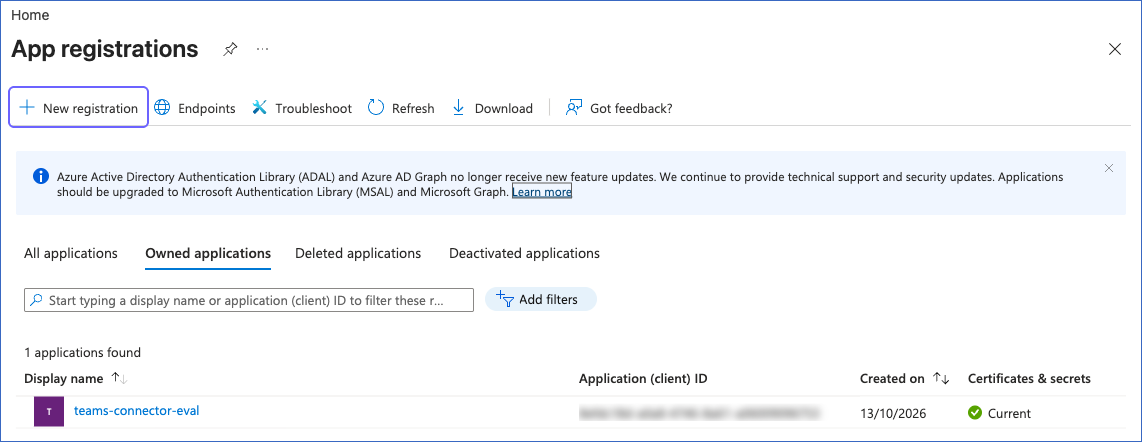Image resolution: width=1142 pixels, height=442 pixels.
Task: Switch to the Deleted applications tab
Action: pos(358,253)
